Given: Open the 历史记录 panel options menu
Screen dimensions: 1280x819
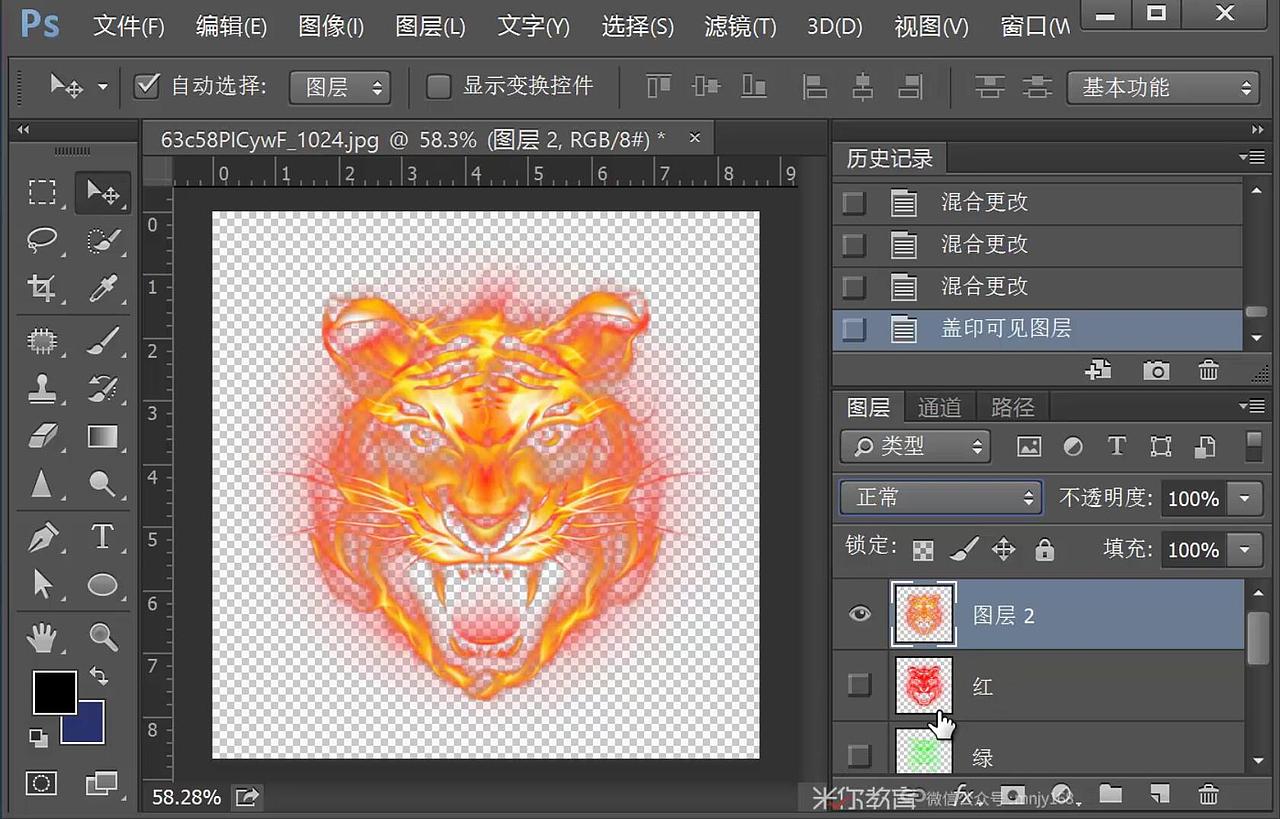Looking at the screenshot, I should pos(1251,156).
